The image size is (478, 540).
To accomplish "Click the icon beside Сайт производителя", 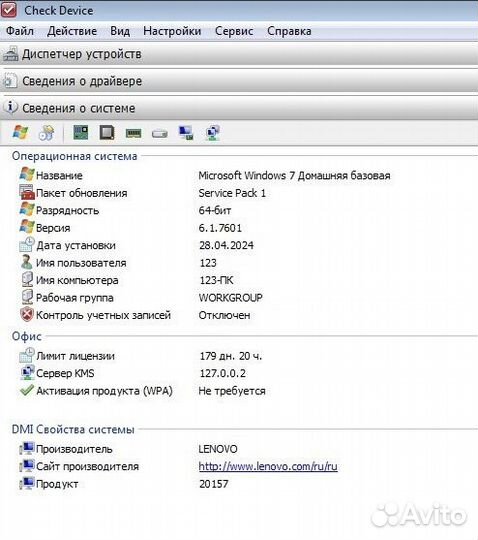I will pos(27,466).
